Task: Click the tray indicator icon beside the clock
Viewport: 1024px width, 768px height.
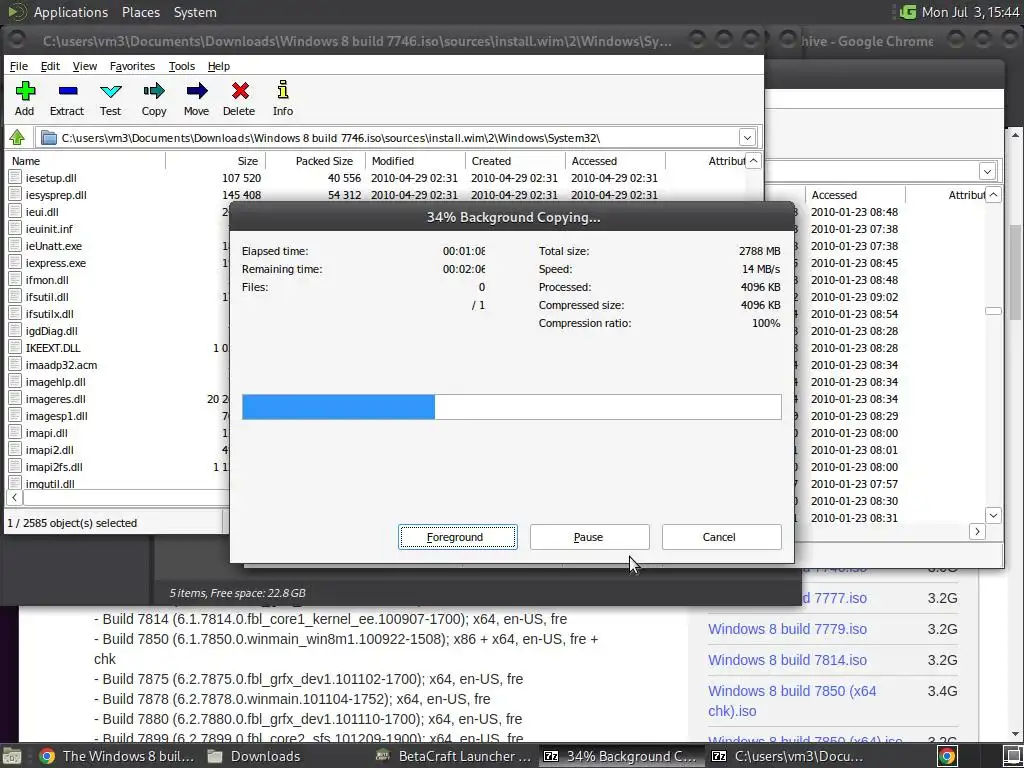Action: pyautogui.click(x=908, y=12)
